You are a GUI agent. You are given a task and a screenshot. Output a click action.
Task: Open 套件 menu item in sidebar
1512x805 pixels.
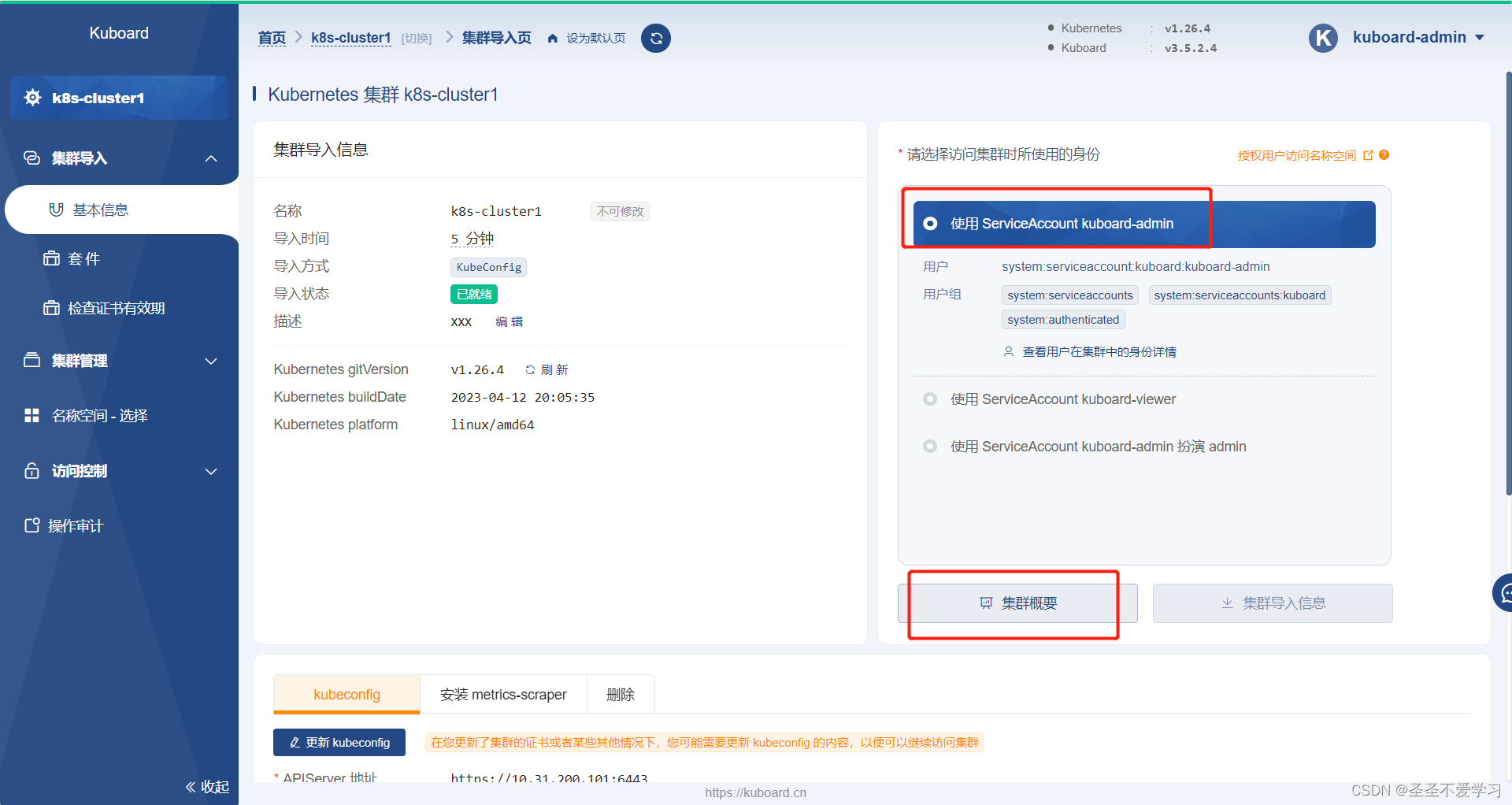click(120, 258)
